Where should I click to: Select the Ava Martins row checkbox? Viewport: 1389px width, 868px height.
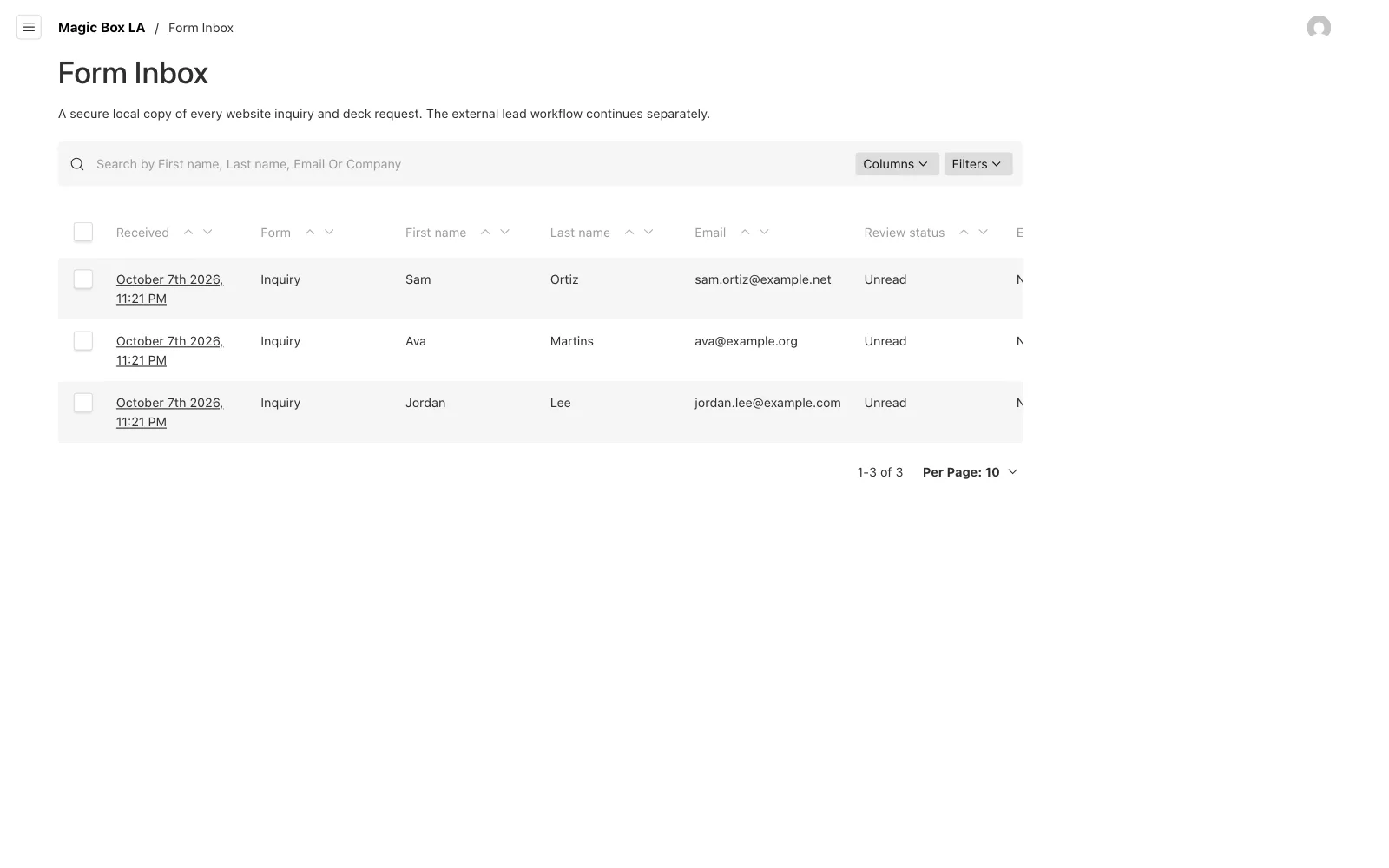click(83, 340)
